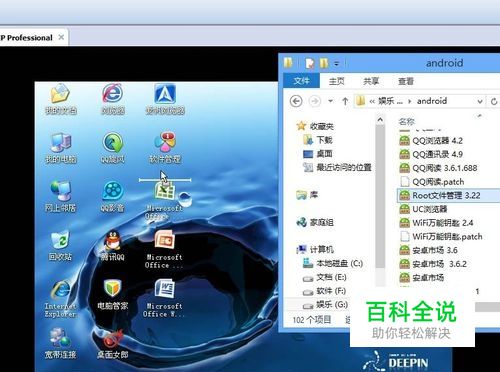The image size is (500, 372).
Task: Select the UC浏览器 file
Action: pos(423,209)
